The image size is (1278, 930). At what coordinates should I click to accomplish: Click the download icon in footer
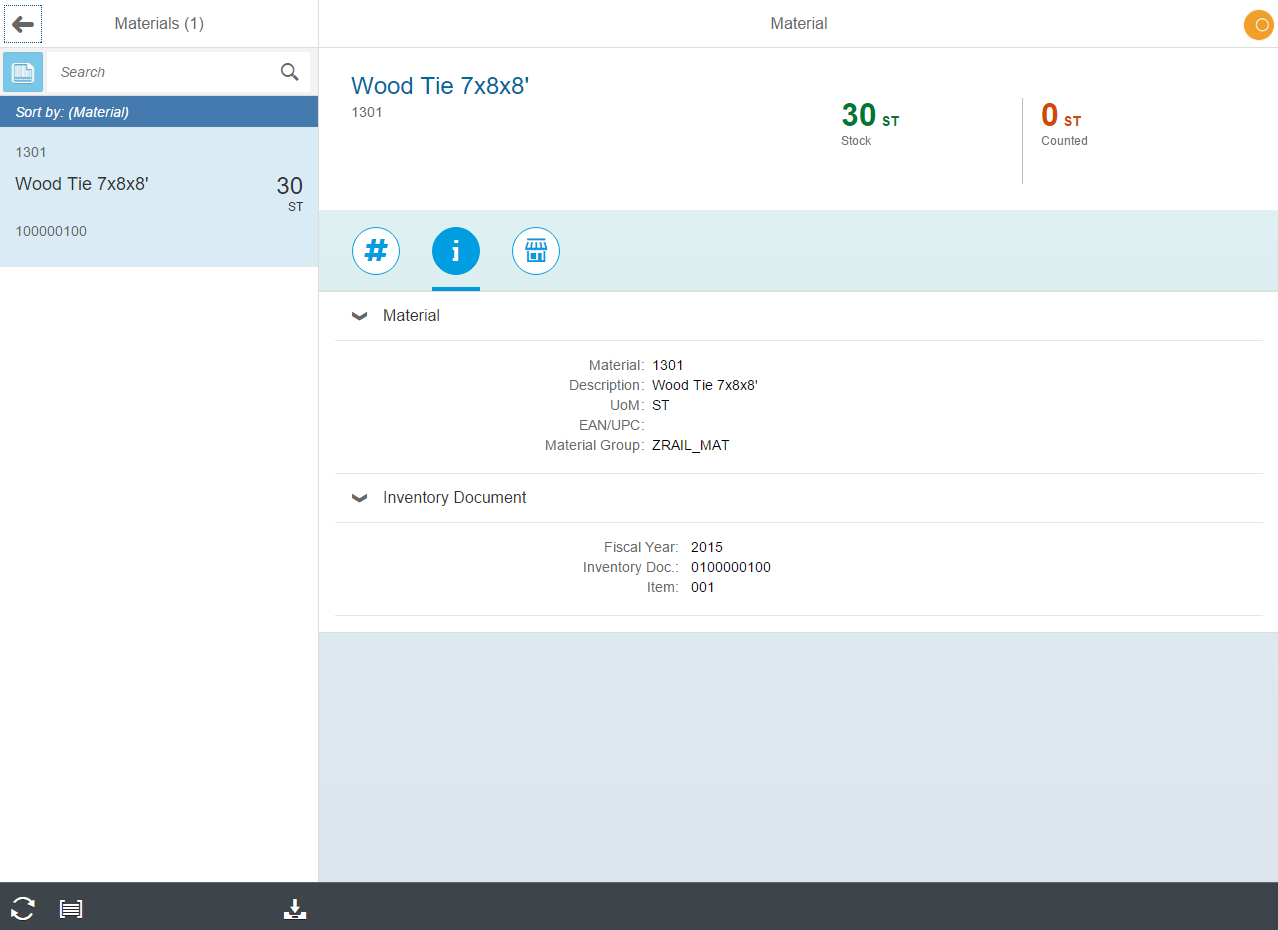295,908
